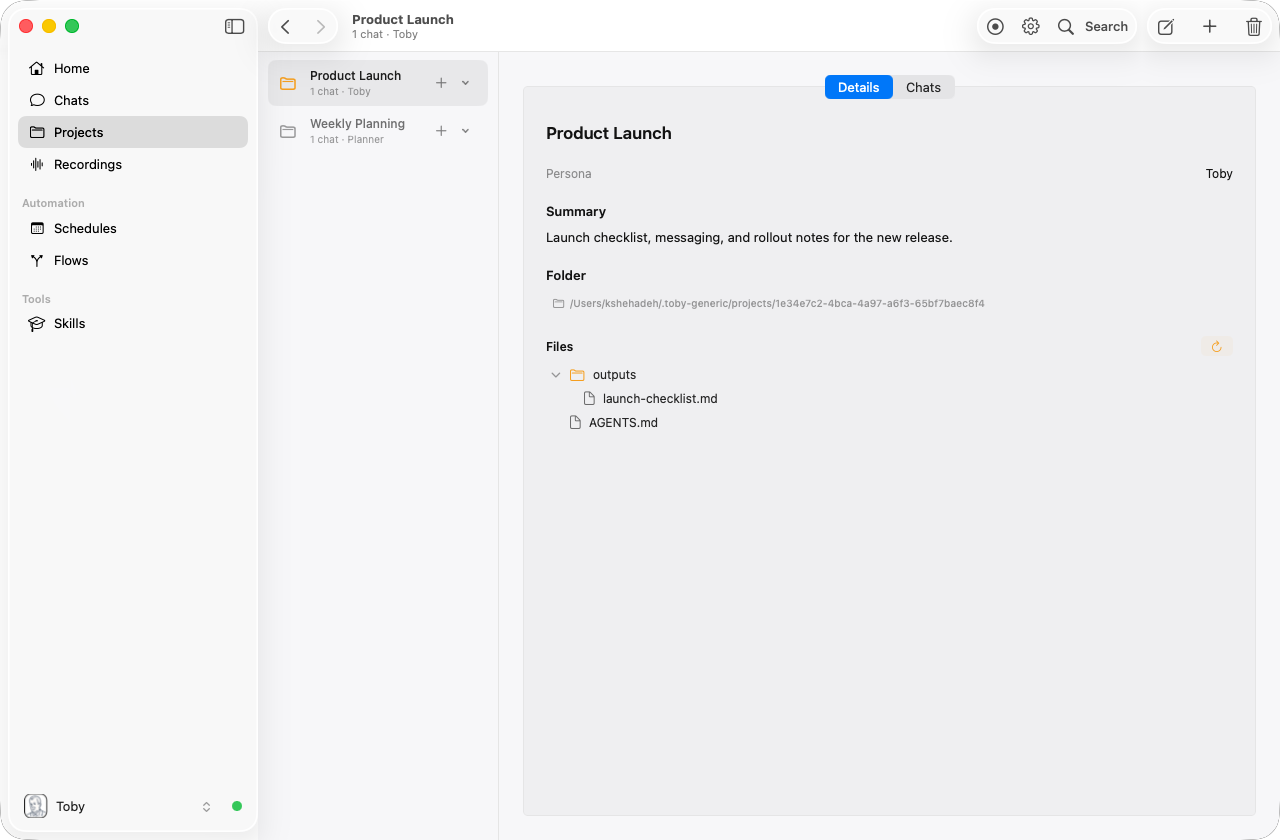Click the green status indicator dot
Viewport: 1280px width, 840px height.
point(237,806)
